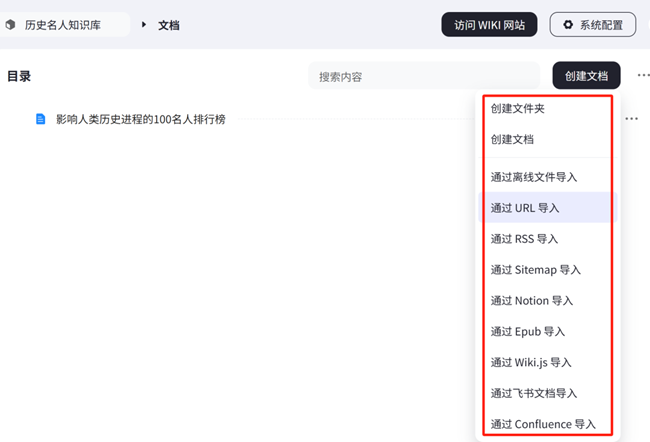
Task: Select 通过 Wiki.js 导入 option
Action: tap(548, 362)
